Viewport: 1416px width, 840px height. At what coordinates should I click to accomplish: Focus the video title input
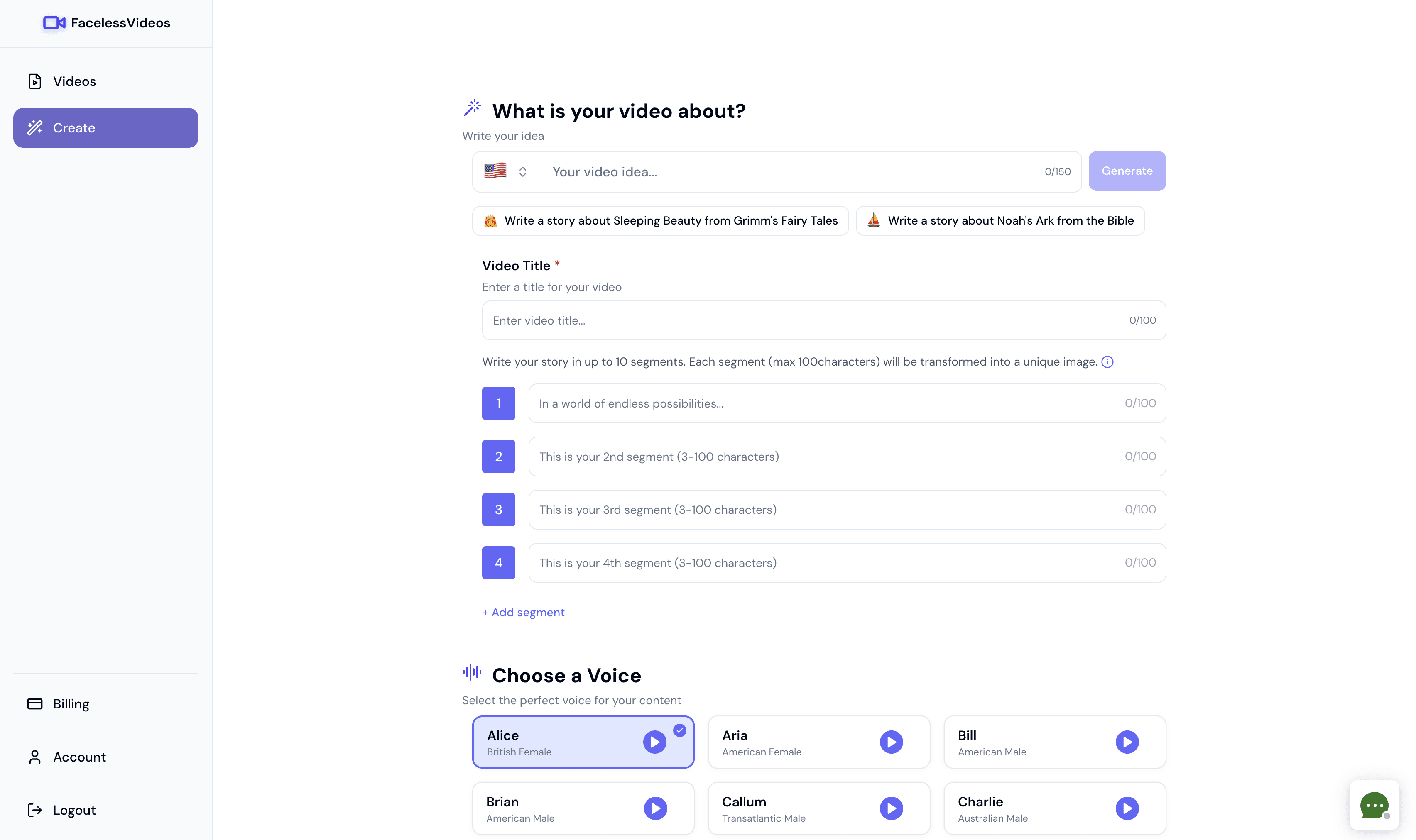tap(804, 320)
